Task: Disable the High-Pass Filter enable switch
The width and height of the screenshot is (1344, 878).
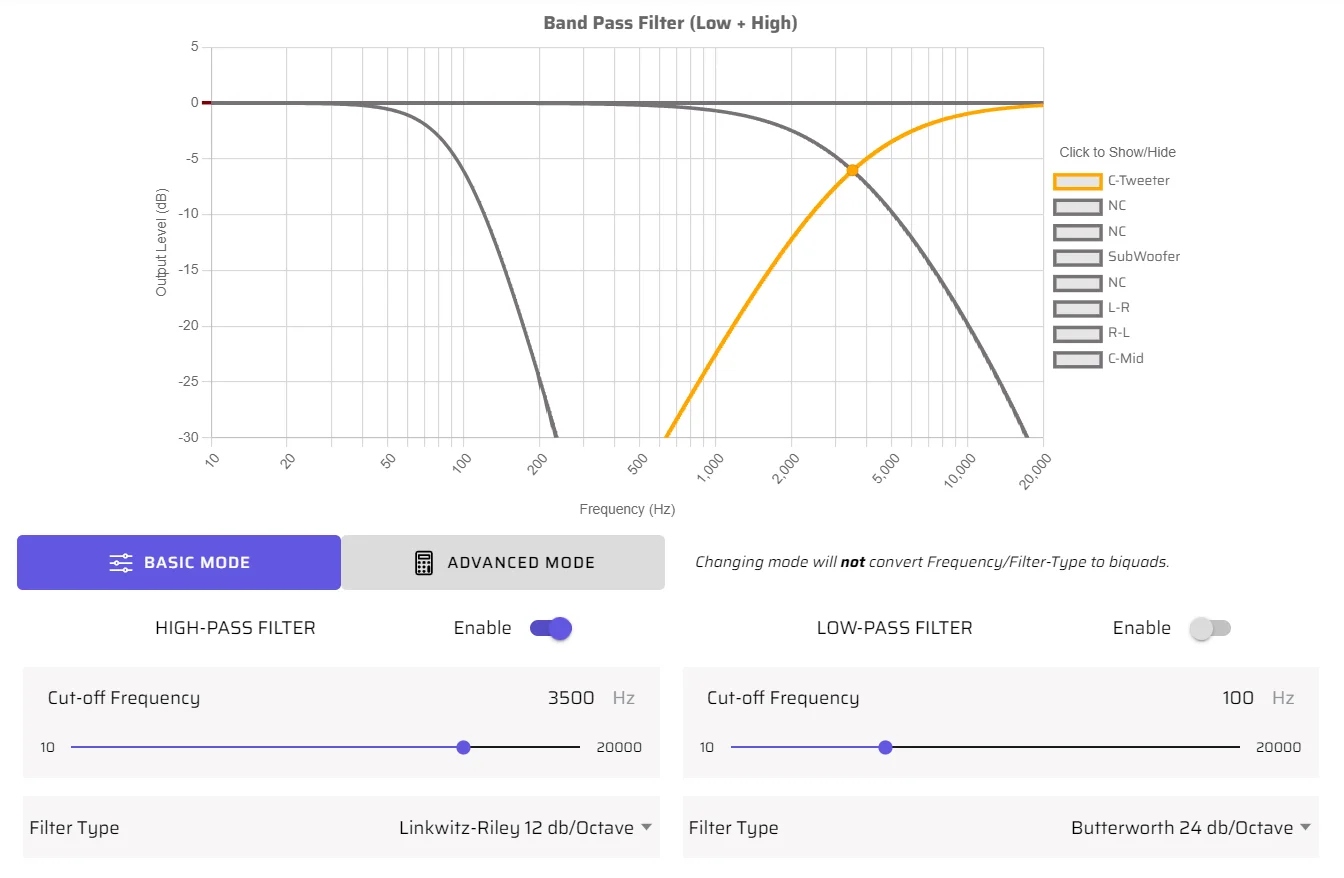Action: click(x=551, y=628)
